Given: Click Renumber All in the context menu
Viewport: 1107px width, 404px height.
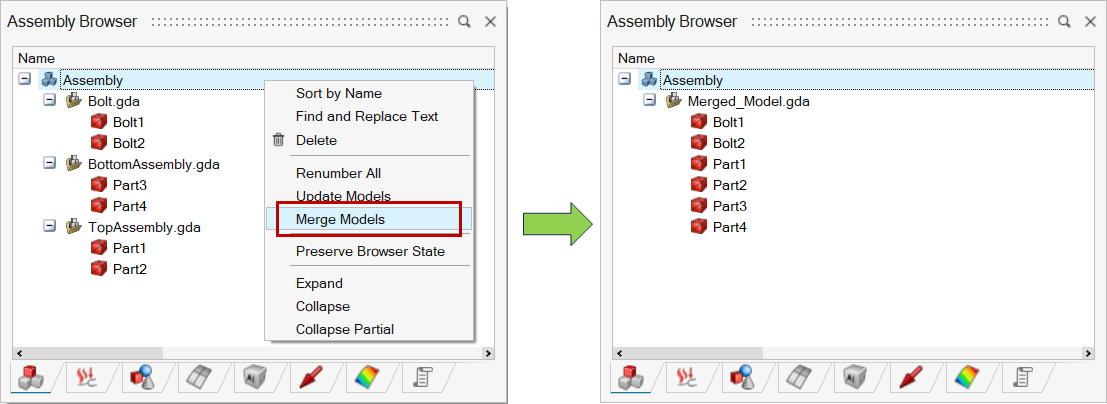Looking at the screenshot, I should pos(338,173).
